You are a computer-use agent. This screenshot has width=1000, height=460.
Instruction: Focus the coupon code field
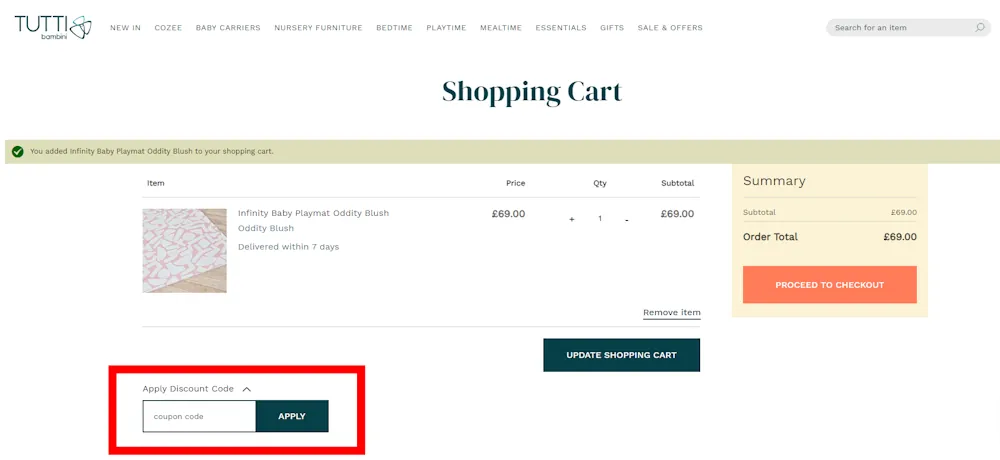point(199,416)
